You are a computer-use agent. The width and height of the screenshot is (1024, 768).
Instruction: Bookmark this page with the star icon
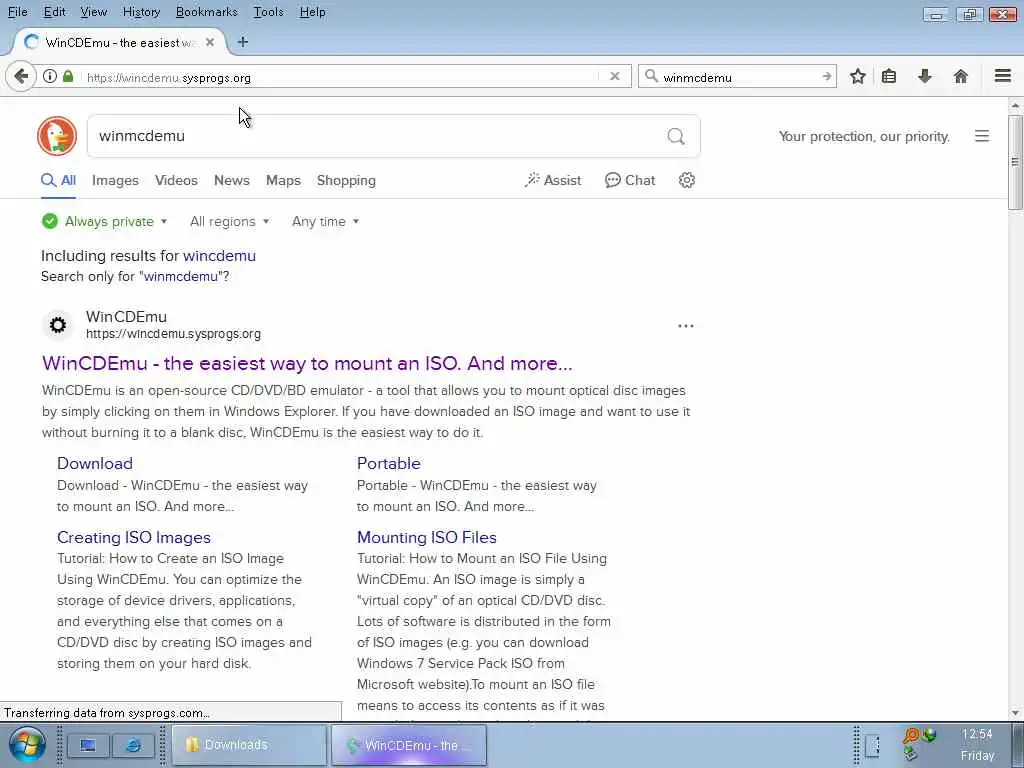pos(857,76)
